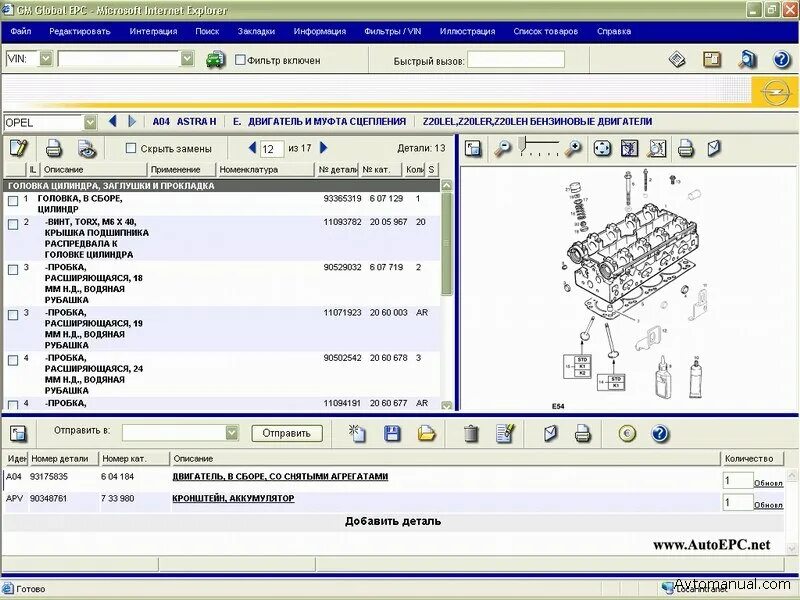The image size is (800, 600).
Task: Go to previous parts page arrow before 12
Action: (252, 148)
